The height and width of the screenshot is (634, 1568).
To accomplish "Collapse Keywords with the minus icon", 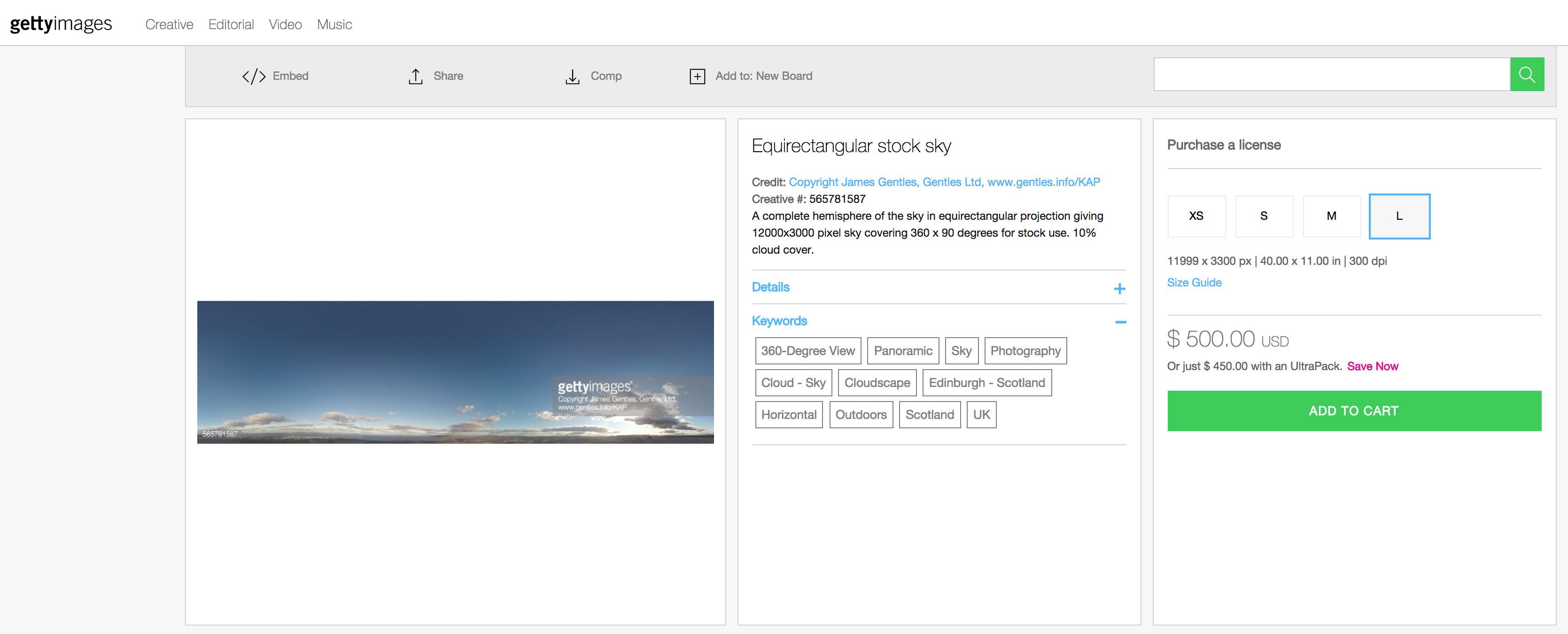I will tap(1120, 322).
